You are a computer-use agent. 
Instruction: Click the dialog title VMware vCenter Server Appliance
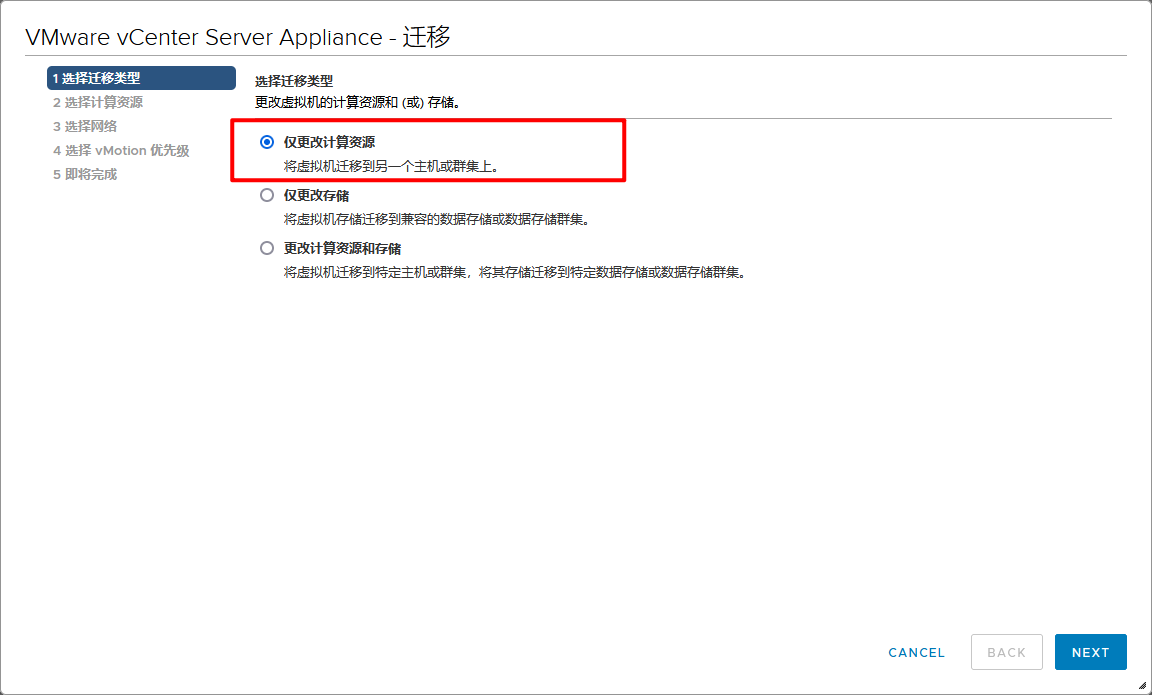click(x=237, y=37)
